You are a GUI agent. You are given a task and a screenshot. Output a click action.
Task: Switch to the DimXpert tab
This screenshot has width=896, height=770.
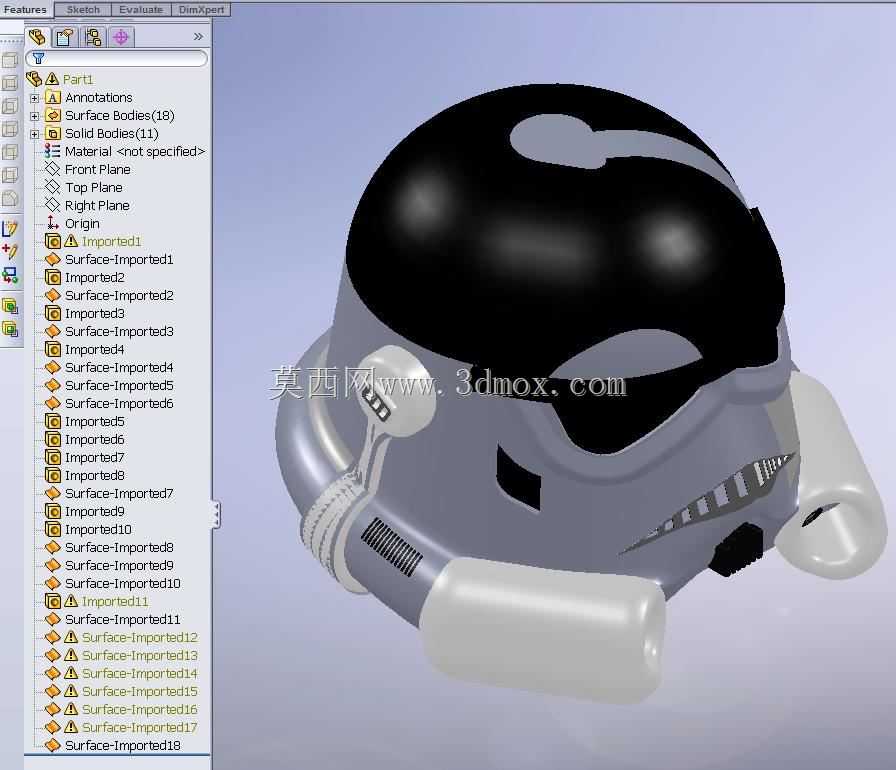tap(201, 10)
